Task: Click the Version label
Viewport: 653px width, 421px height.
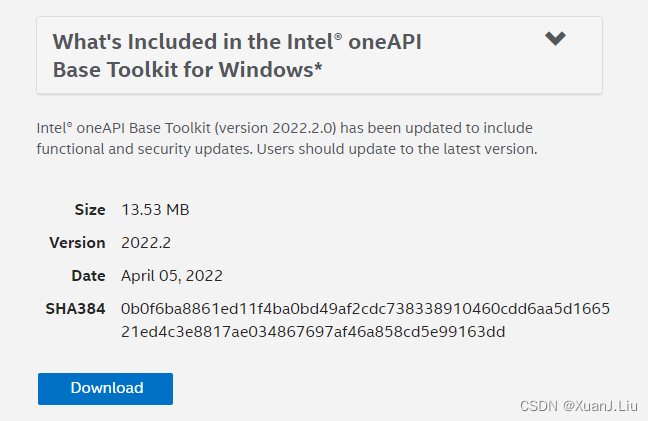Action: [77, 243]
